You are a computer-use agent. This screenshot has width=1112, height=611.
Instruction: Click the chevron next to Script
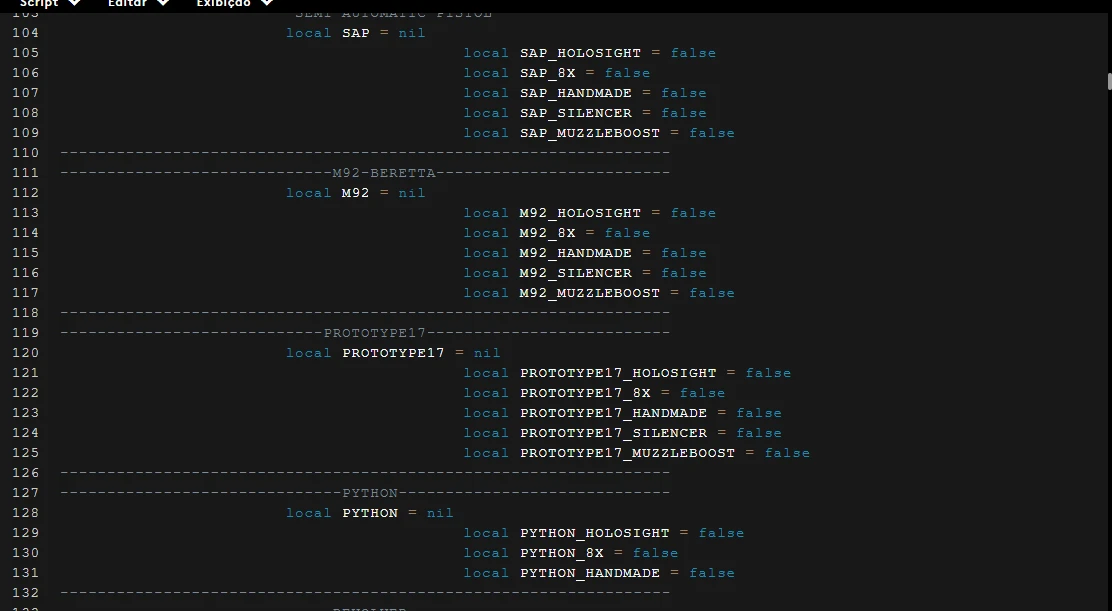(75, 4)
